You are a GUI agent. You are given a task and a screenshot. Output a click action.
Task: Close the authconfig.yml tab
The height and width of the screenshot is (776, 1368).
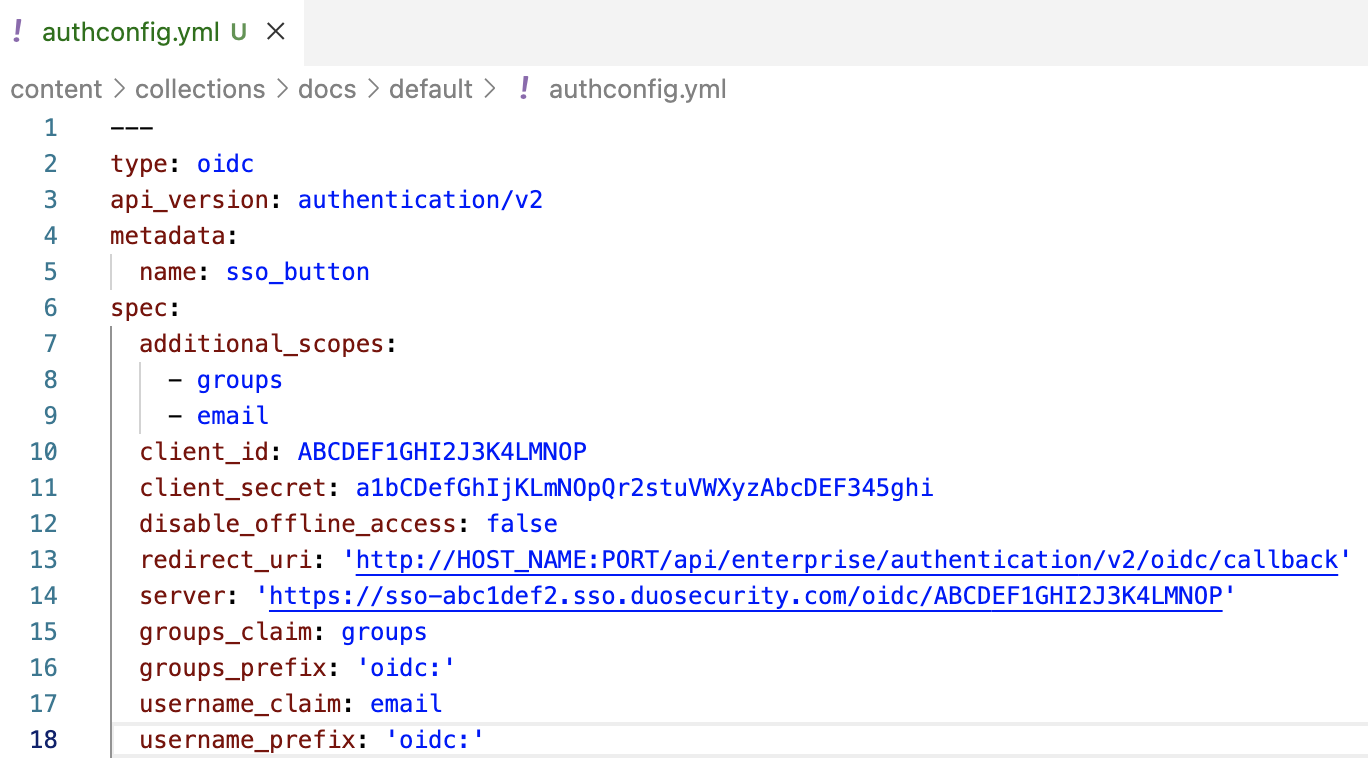(276, 31)
